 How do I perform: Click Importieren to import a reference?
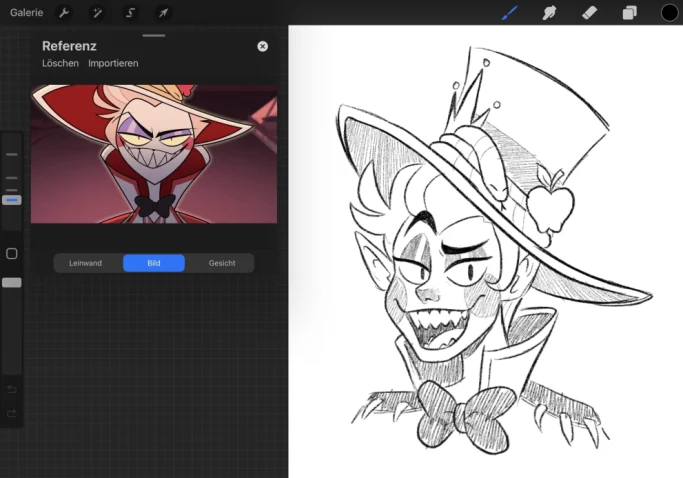tap(113, 63)
